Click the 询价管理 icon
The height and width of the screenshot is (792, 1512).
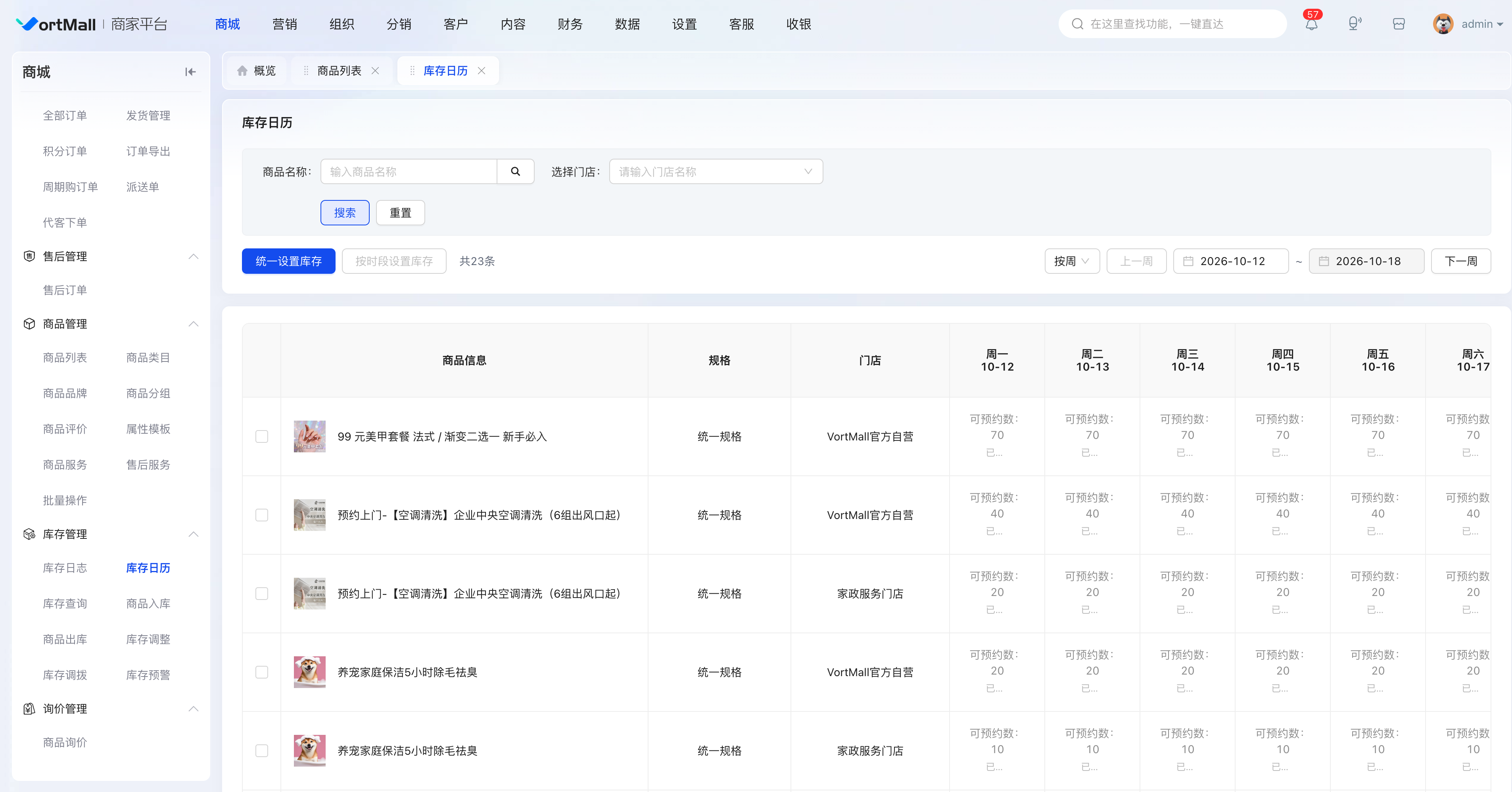29,709
